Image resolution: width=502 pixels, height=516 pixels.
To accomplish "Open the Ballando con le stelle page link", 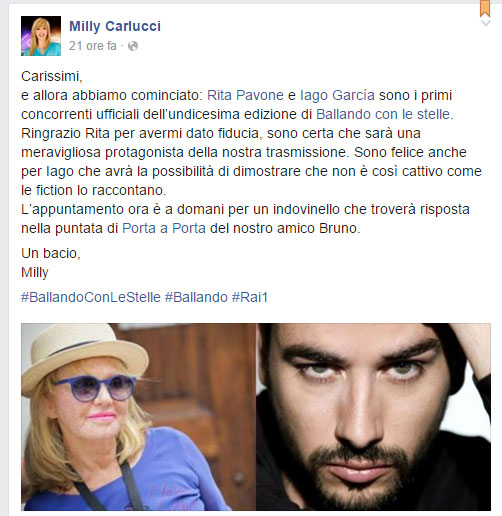I will point(384,114).
